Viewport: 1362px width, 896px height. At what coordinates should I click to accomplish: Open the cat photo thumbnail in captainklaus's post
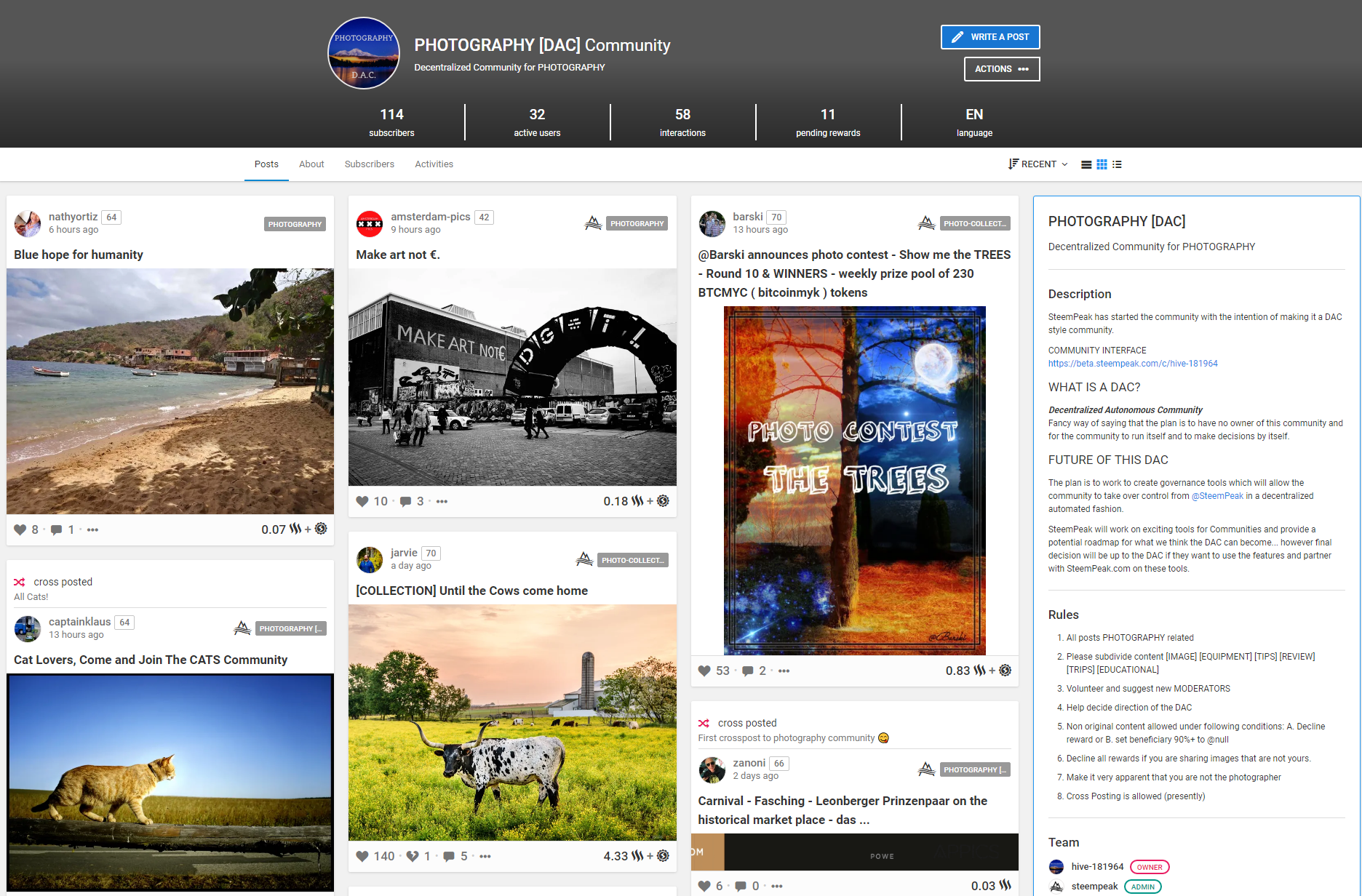[x=170, y=782]
